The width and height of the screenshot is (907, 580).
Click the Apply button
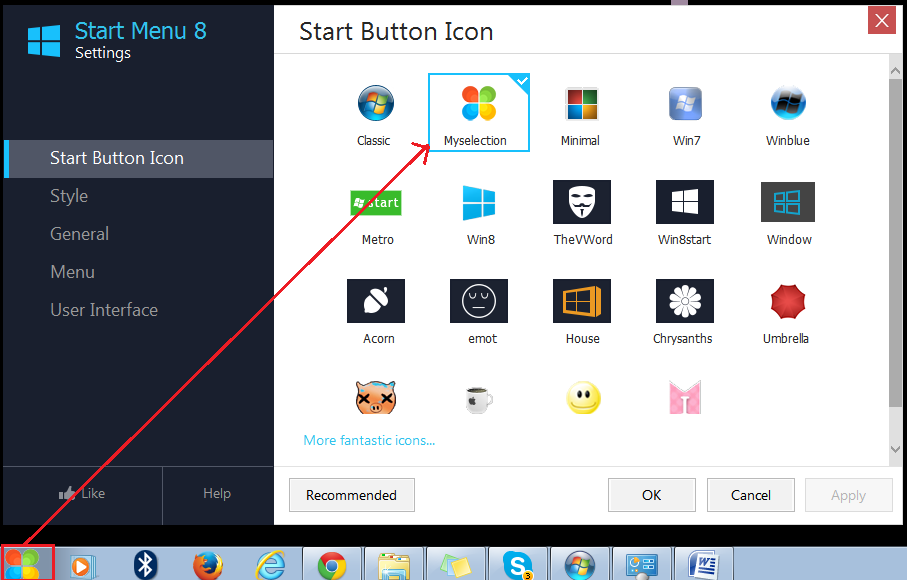point(849,495)
